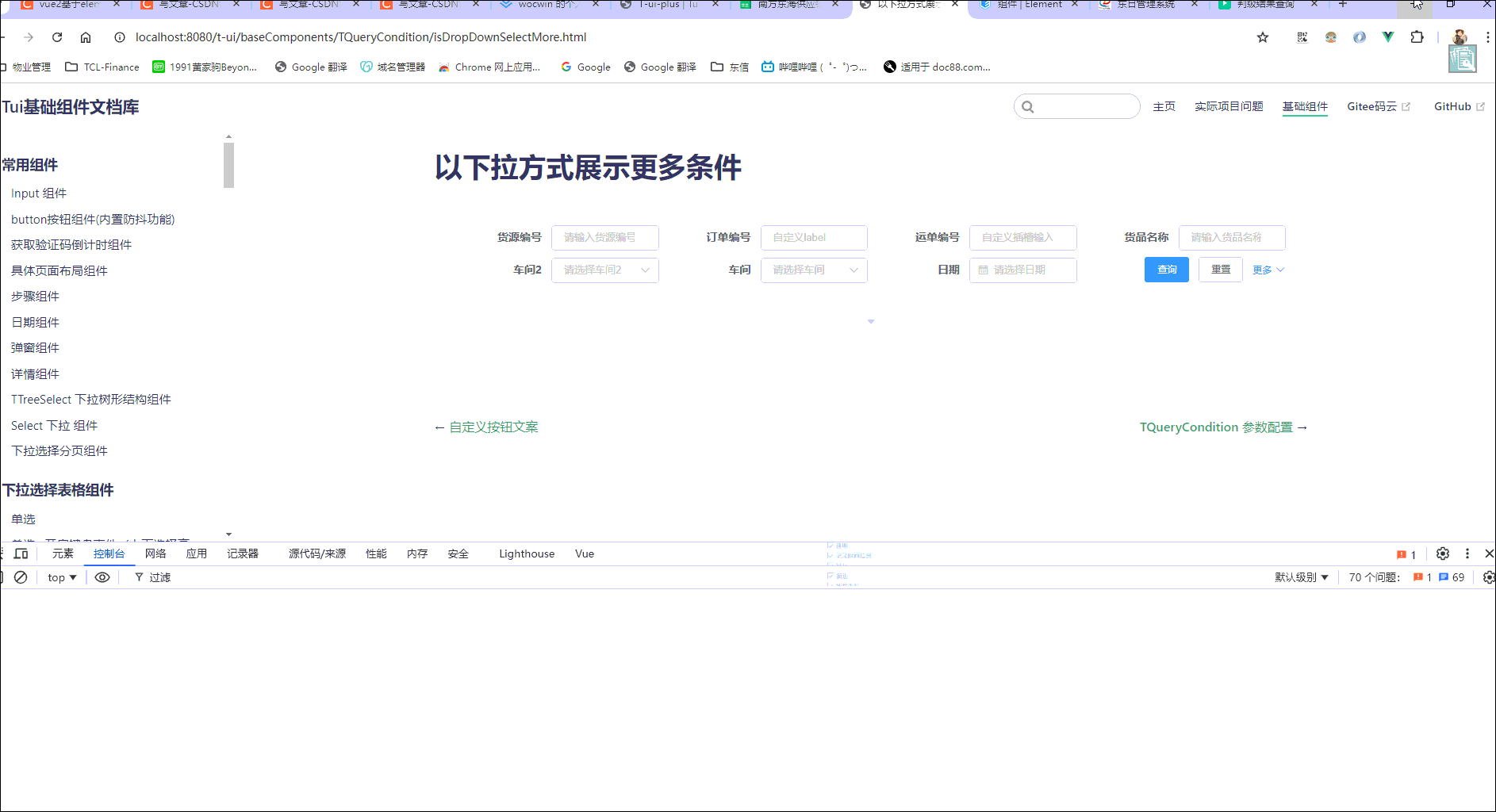Switch to the 网络 DevTools tab
Viewport: 1496px width, 812px height.
click(155, 553)
